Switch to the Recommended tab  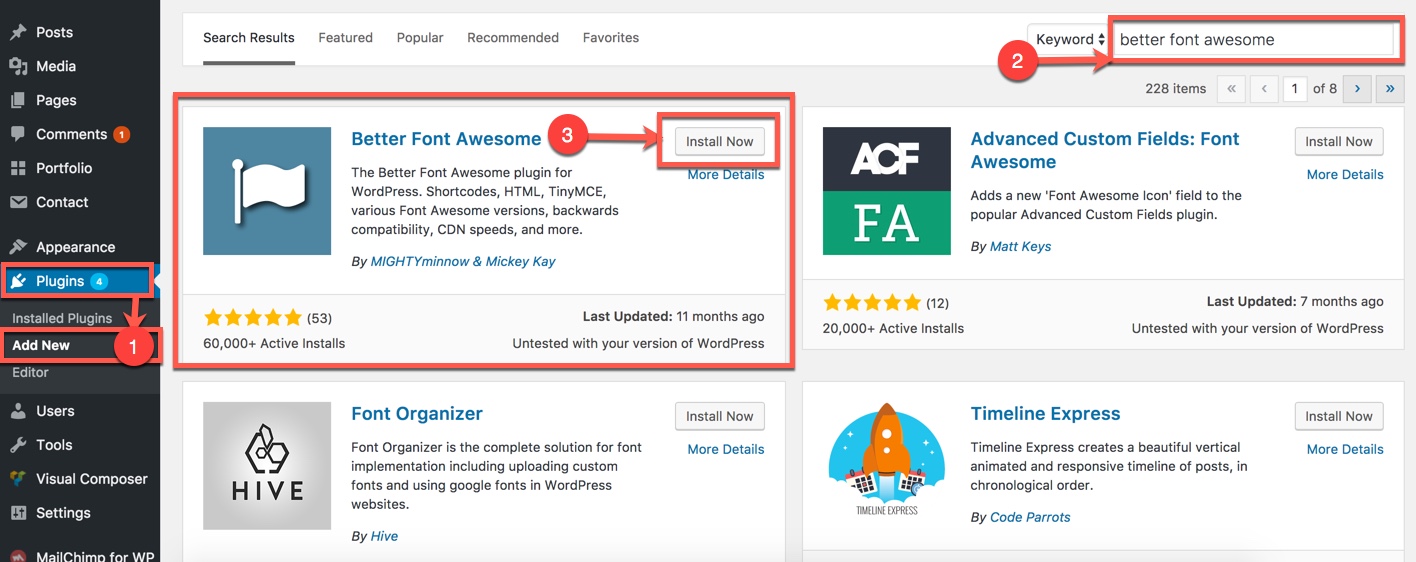513,38
